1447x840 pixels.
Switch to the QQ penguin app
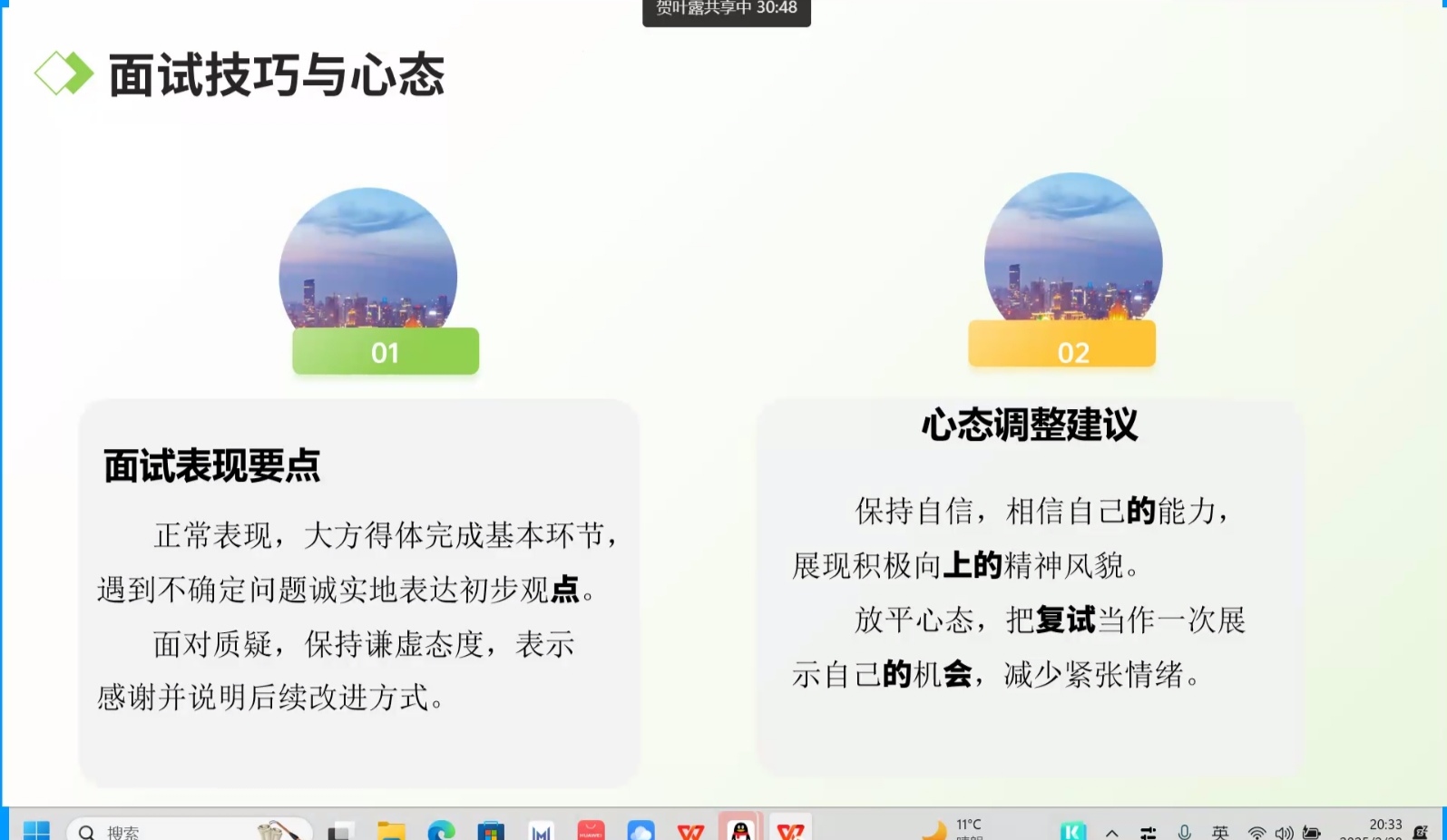[x=741, y=829]
